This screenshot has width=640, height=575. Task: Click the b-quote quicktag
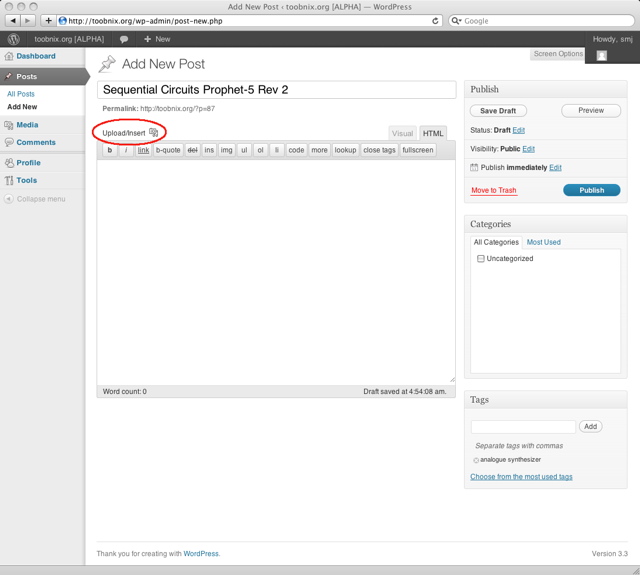click(168, 150)
